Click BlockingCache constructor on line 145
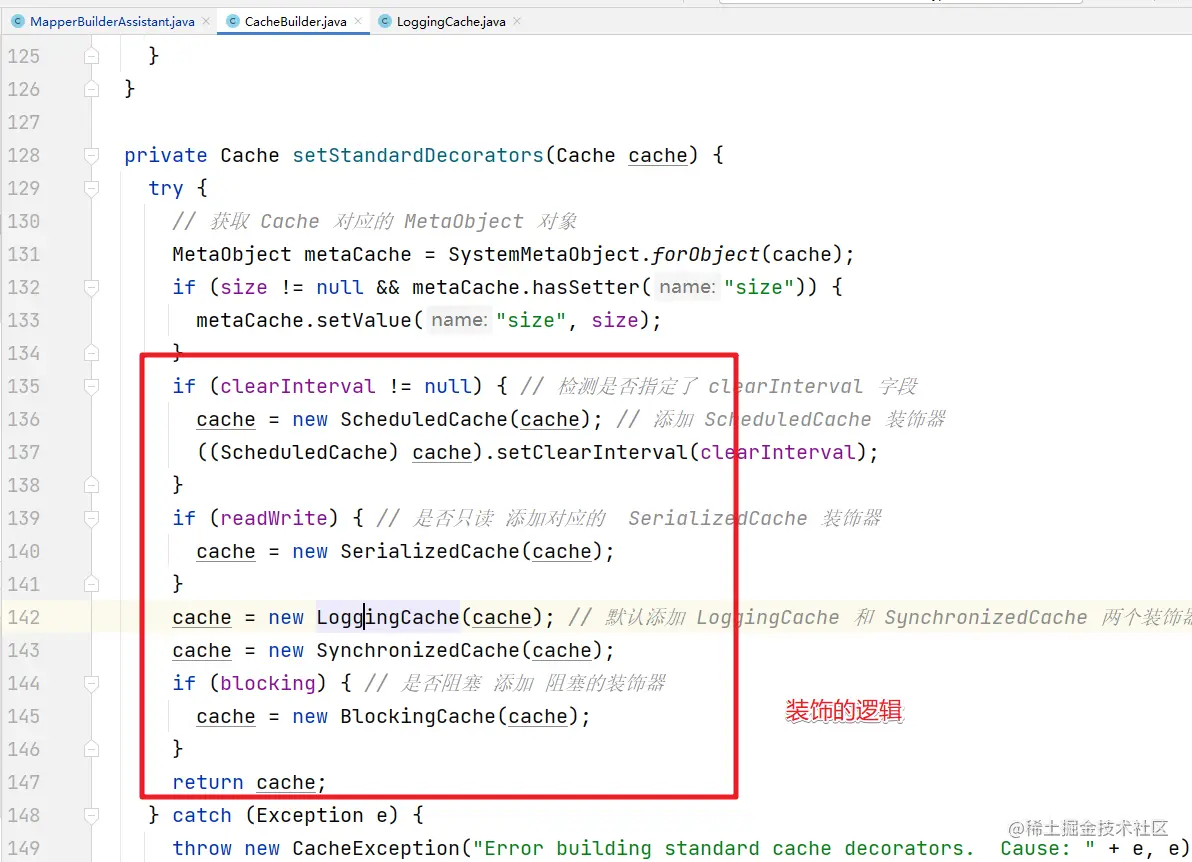1192x862 pixels. (x=418, y=717)
